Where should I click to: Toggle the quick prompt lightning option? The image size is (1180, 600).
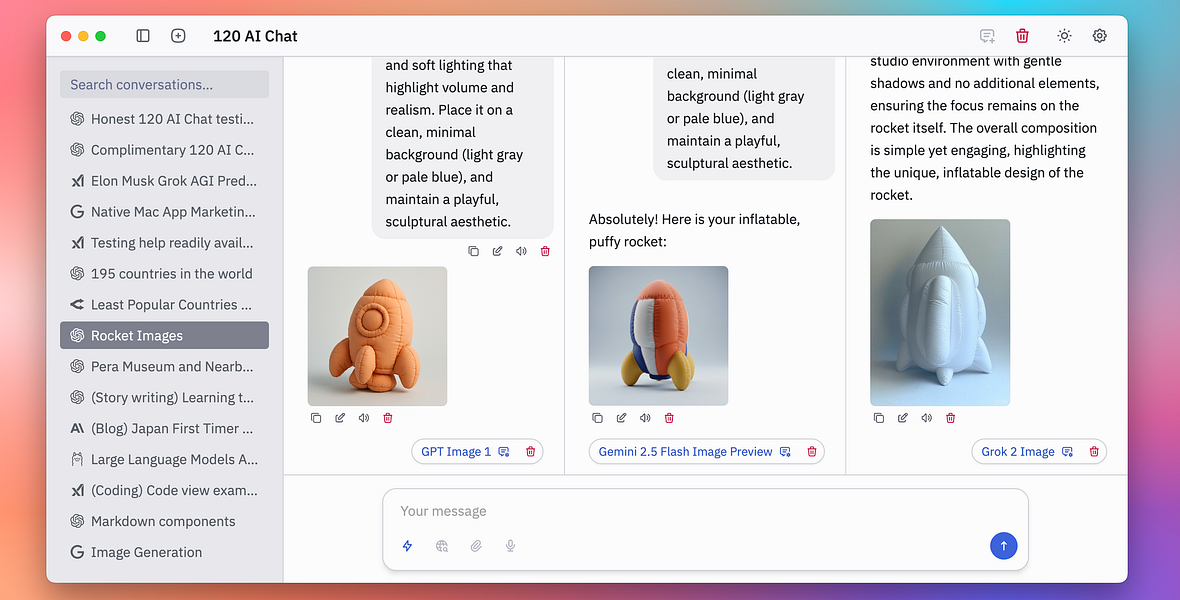coord(407,546)
